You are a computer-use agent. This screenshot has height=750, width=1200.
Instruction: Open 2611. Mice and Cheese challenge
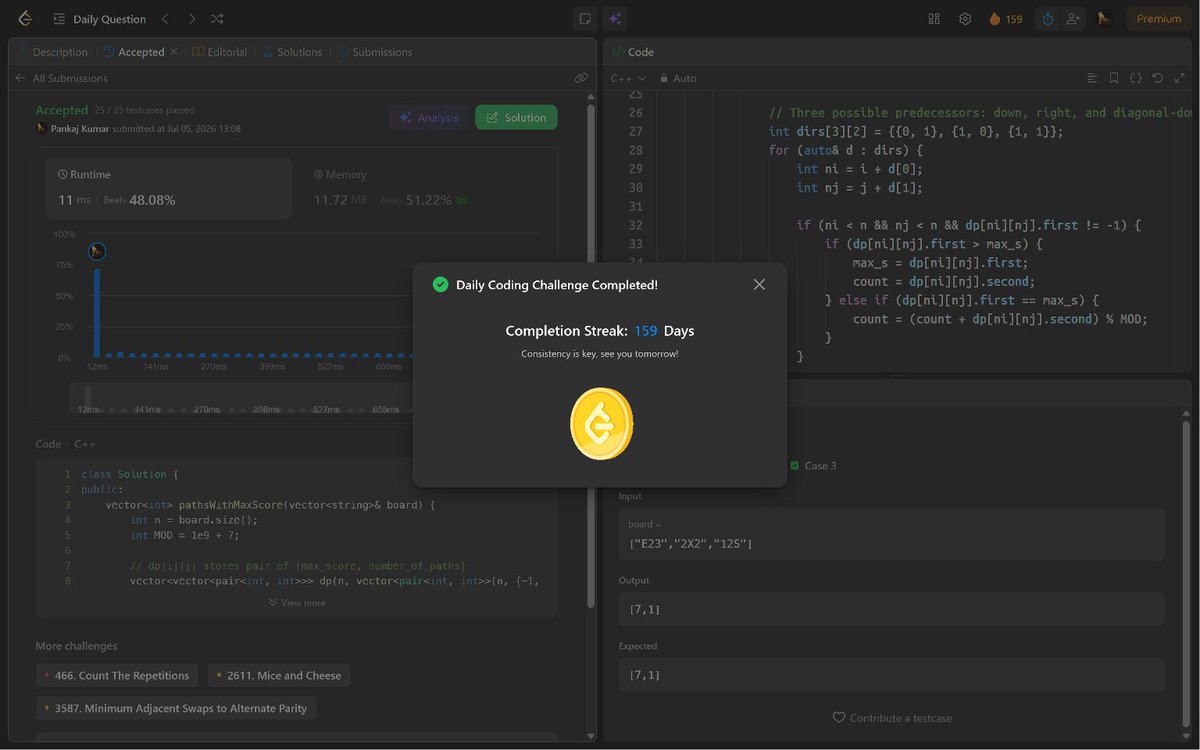[279, 676]
